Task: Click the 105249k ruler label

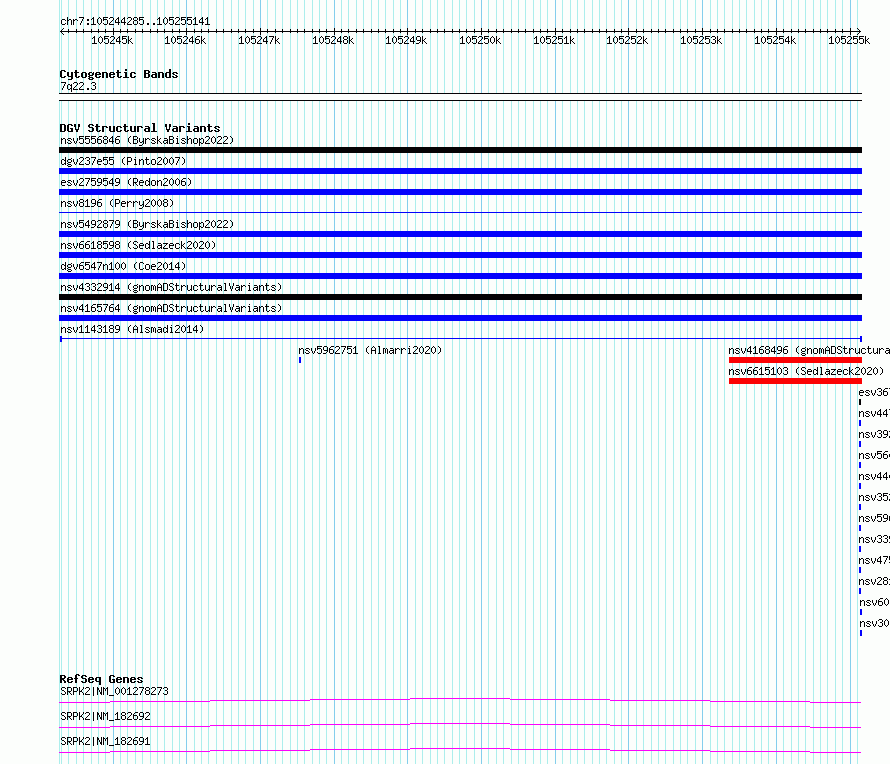Action: click(x=406, y=40)
